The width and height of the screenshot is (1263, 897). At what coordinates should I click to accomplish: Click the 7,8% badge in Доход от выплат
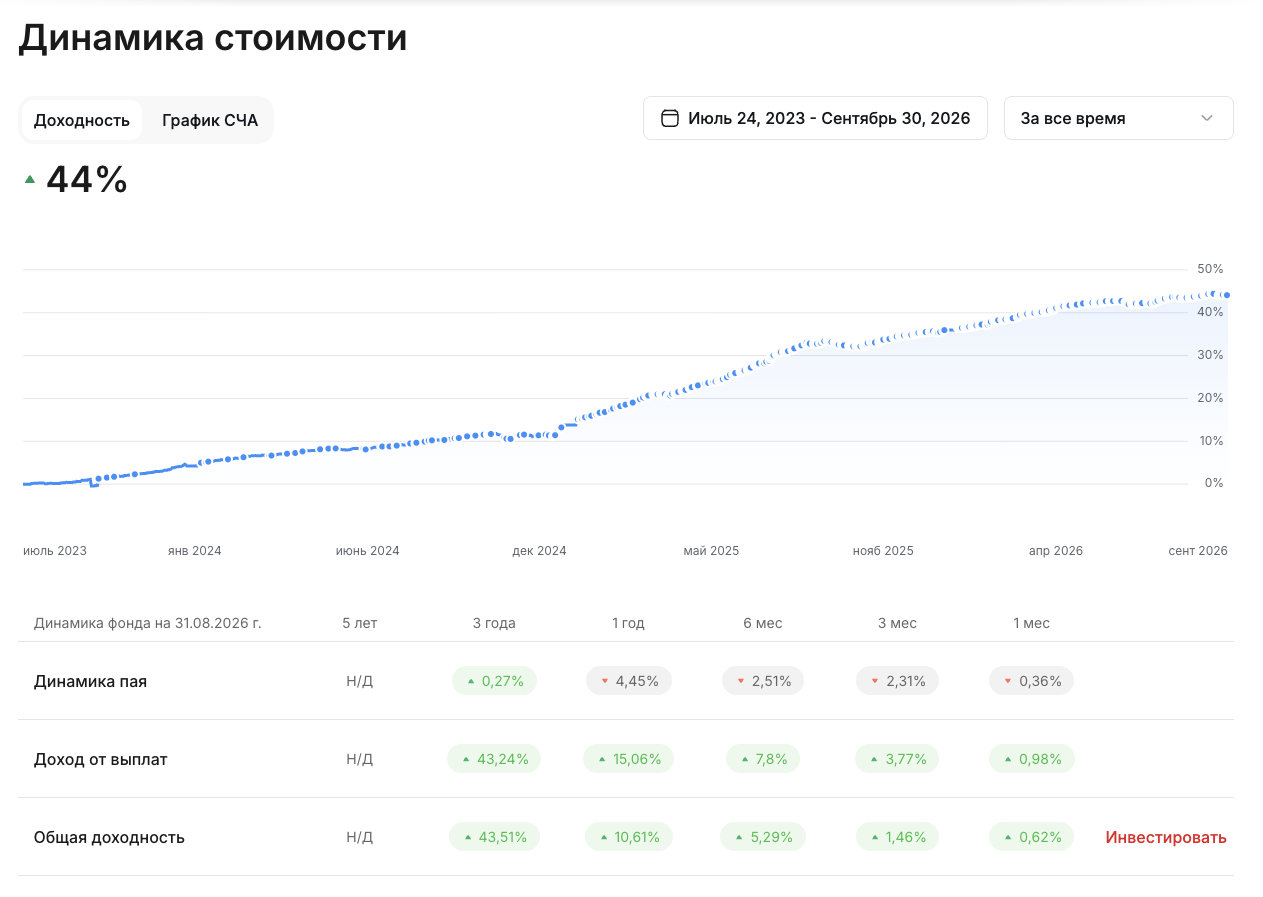click(763, 759)
